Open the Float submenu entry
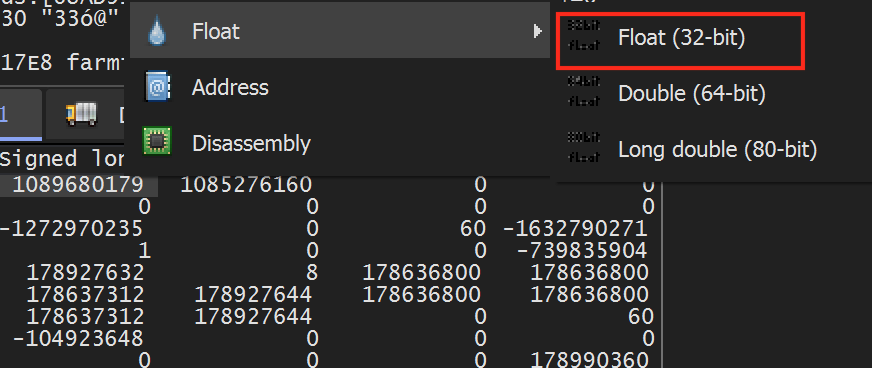Viewport: 872px width, 368px height. [x=339, y=31]
